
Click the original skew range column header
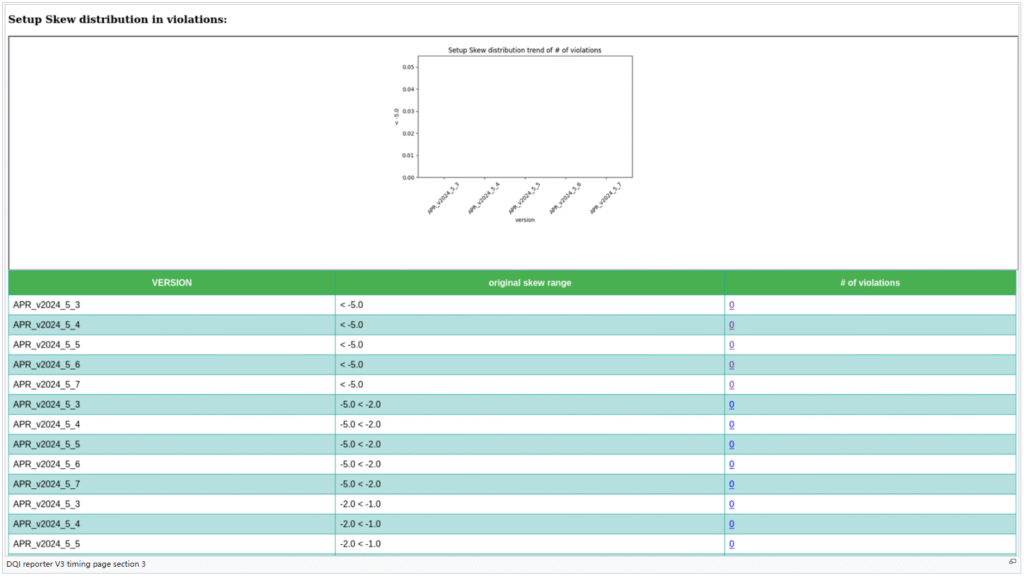click(x=530, y=283)
